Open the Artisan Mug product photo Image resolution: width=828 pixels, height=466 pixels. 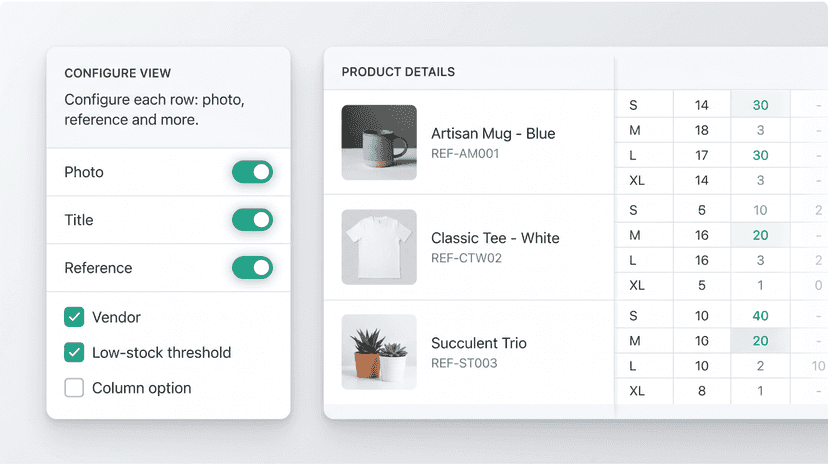click(x=379, y=143)
